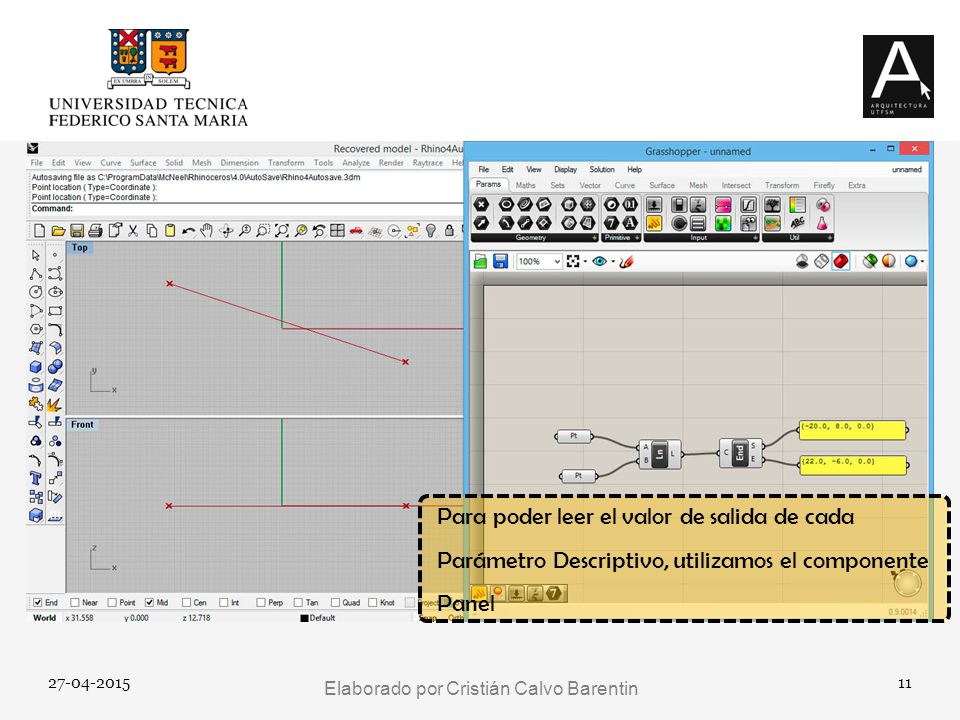The height and width of the screenshot is (720, 960).
Task: Click the Point parameter icon in Grasshopper Geometry
Action: coord(482,204)
